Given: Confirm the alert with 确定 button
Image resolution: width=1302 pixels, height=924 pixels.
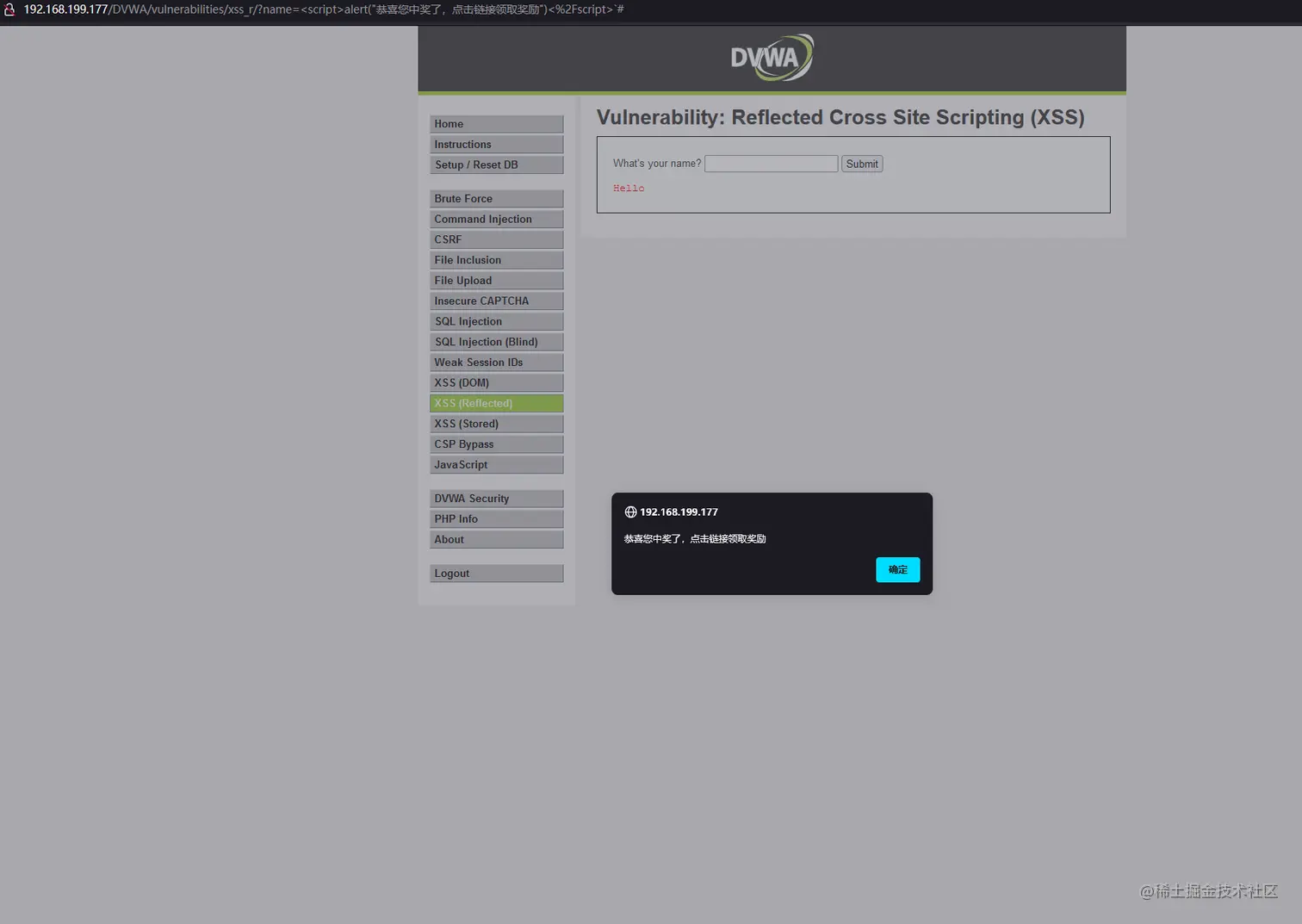Looking at the screenshot, I should click(897, 569).
